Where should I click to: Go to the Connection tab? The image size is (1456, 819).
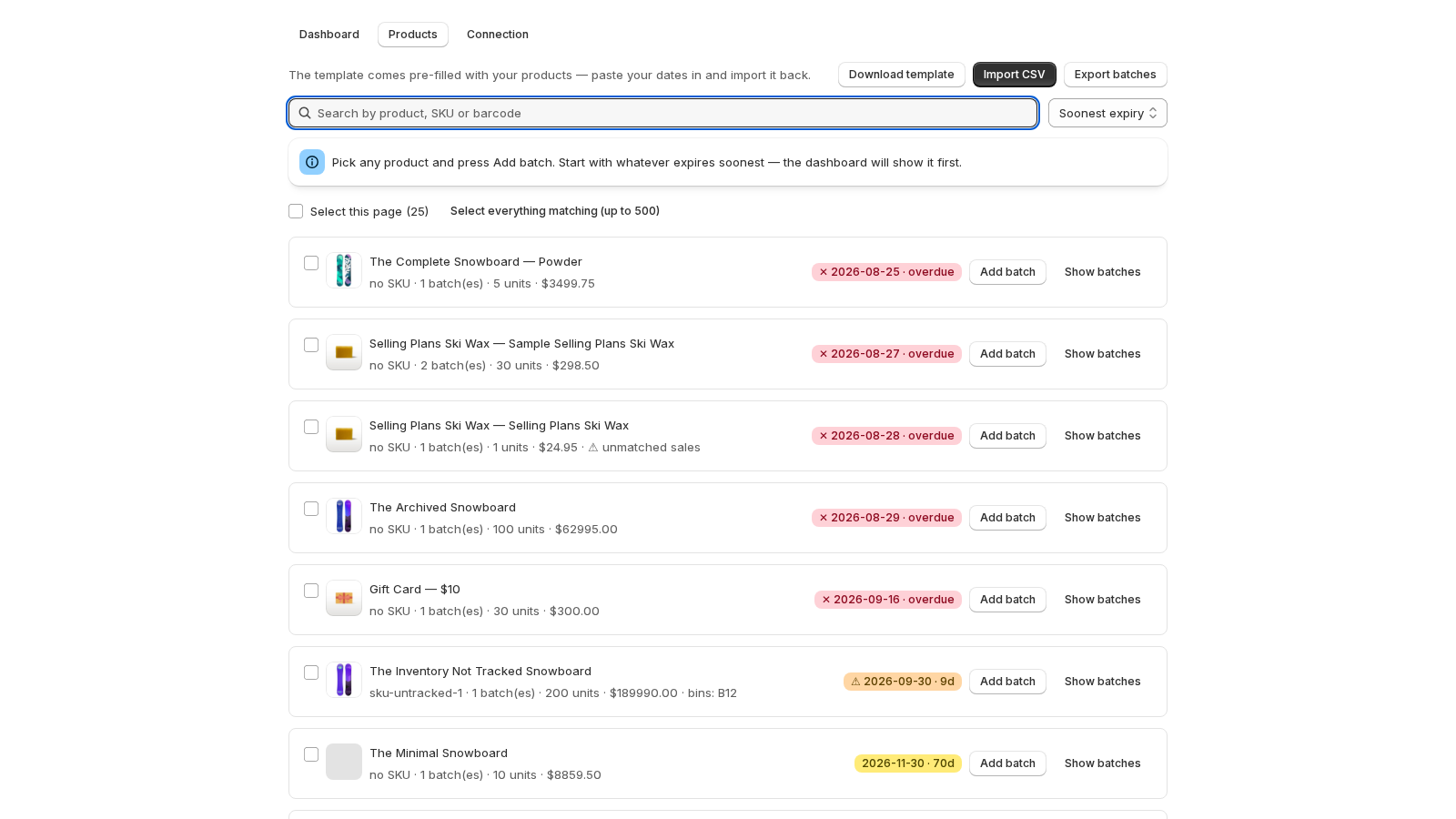498,35
